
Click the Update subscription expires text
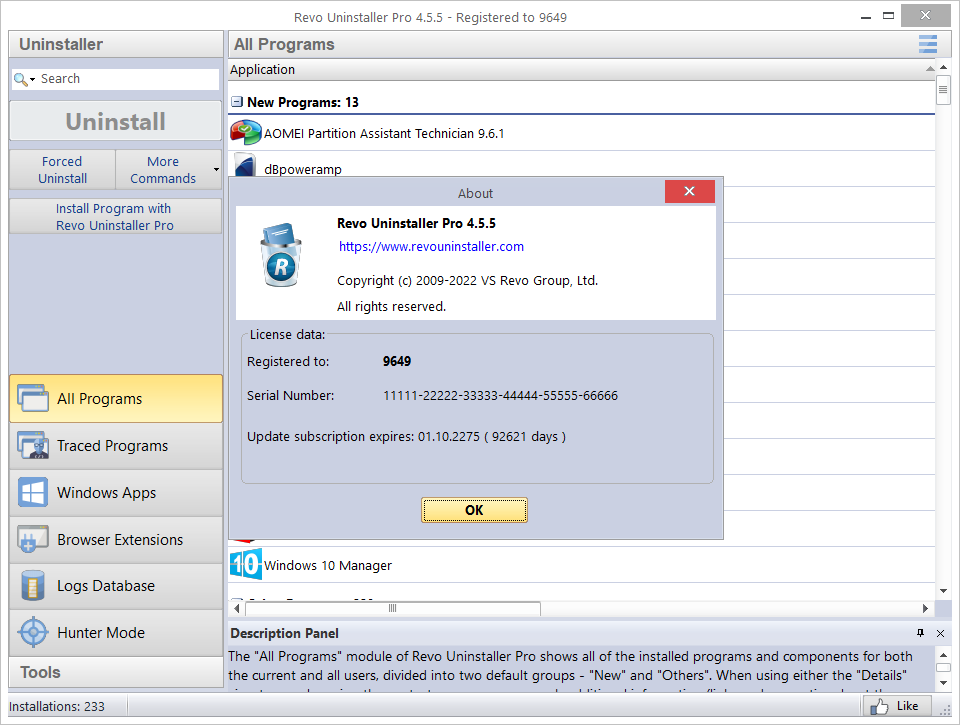pyautogui.click(x=406, y=437)
